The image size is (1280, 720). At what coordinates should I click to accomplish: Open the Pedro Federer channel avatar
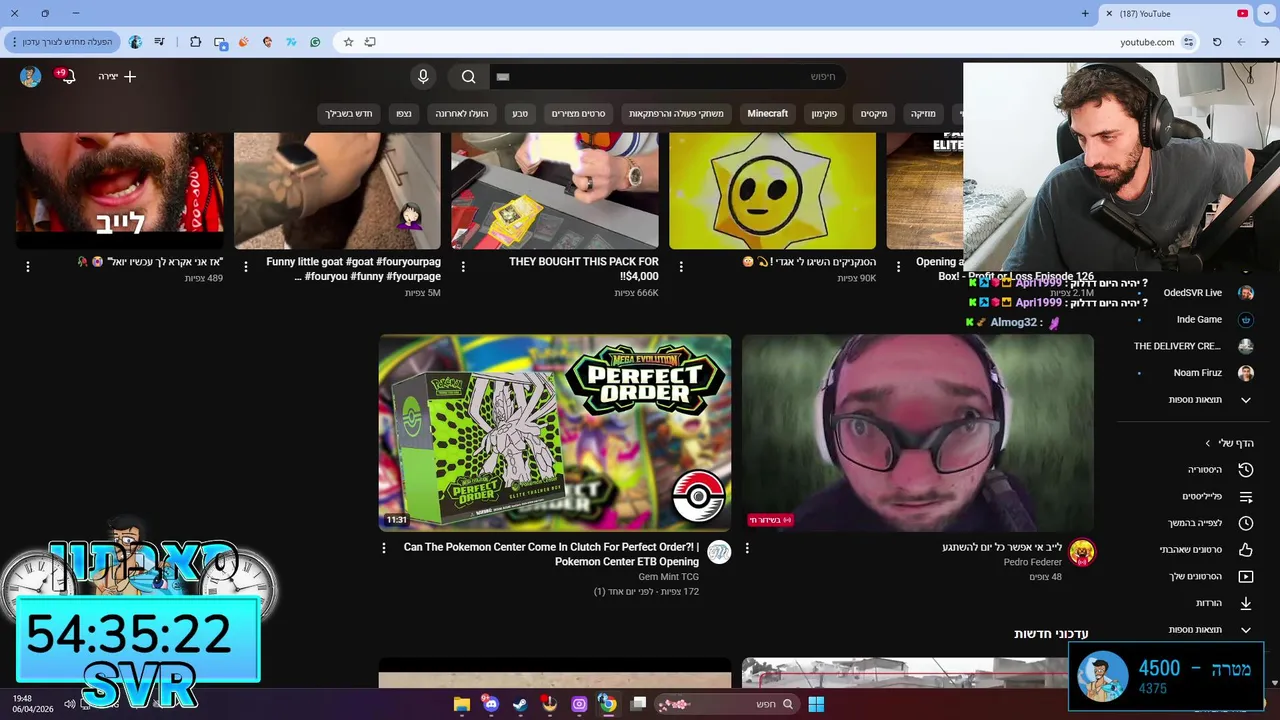coord(1081,552)
